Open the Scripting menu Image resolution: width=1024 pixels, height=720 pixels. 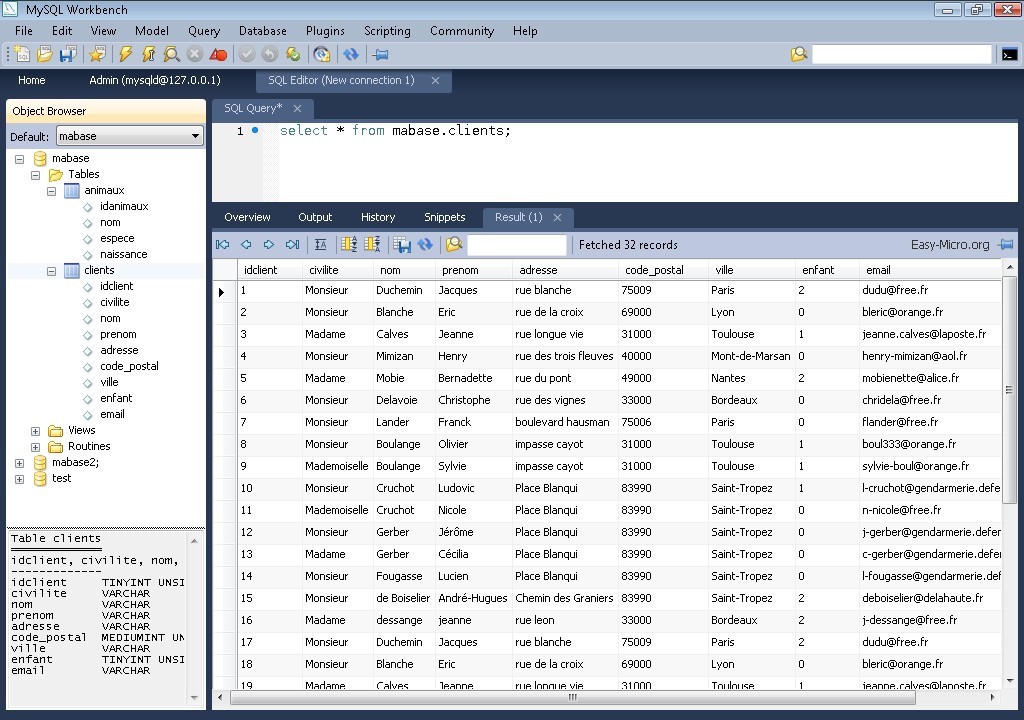(387, 31)
